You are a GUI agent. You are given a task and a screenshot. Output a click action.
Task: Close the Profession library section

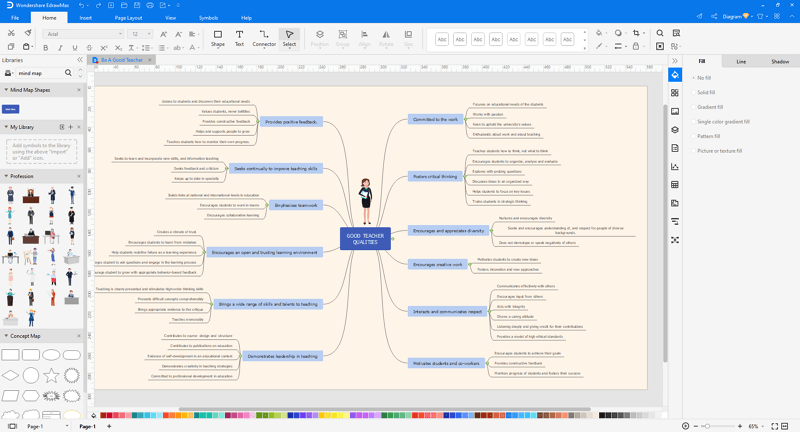(x=79, y=176)
